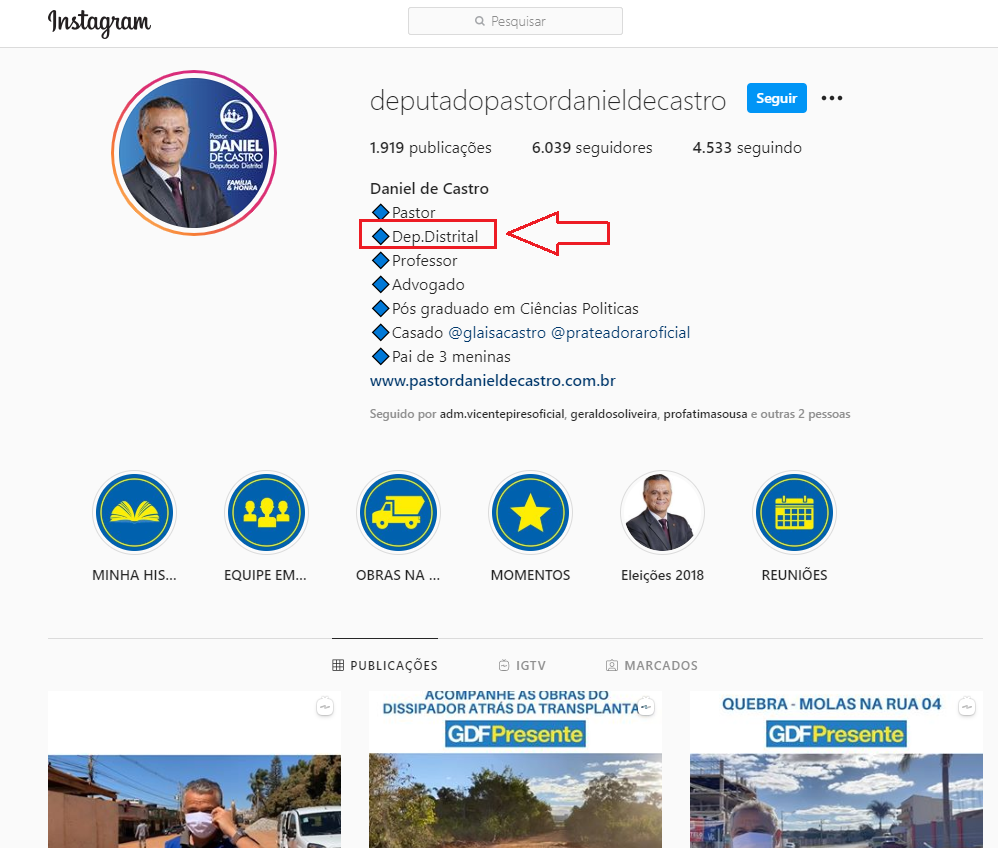Switch to the PUBLICAÇÕES tab
This screenshot has width=998, height=848.
[x=385, y=665]
